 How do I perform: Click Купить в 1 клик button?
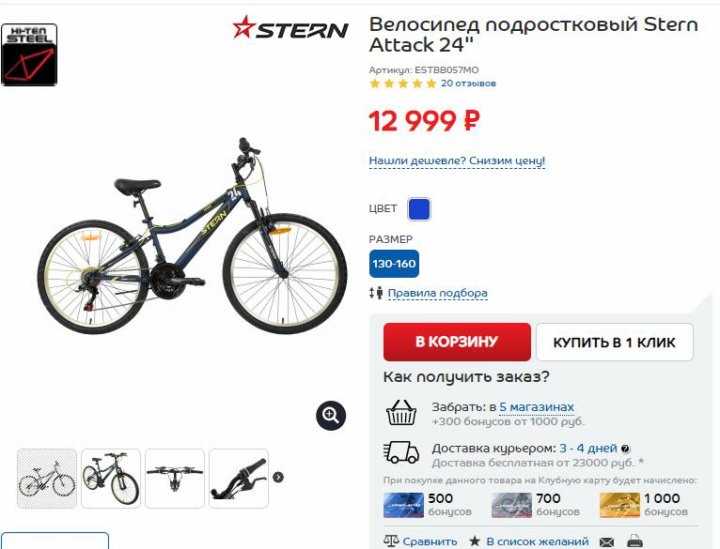coord(614,342)
